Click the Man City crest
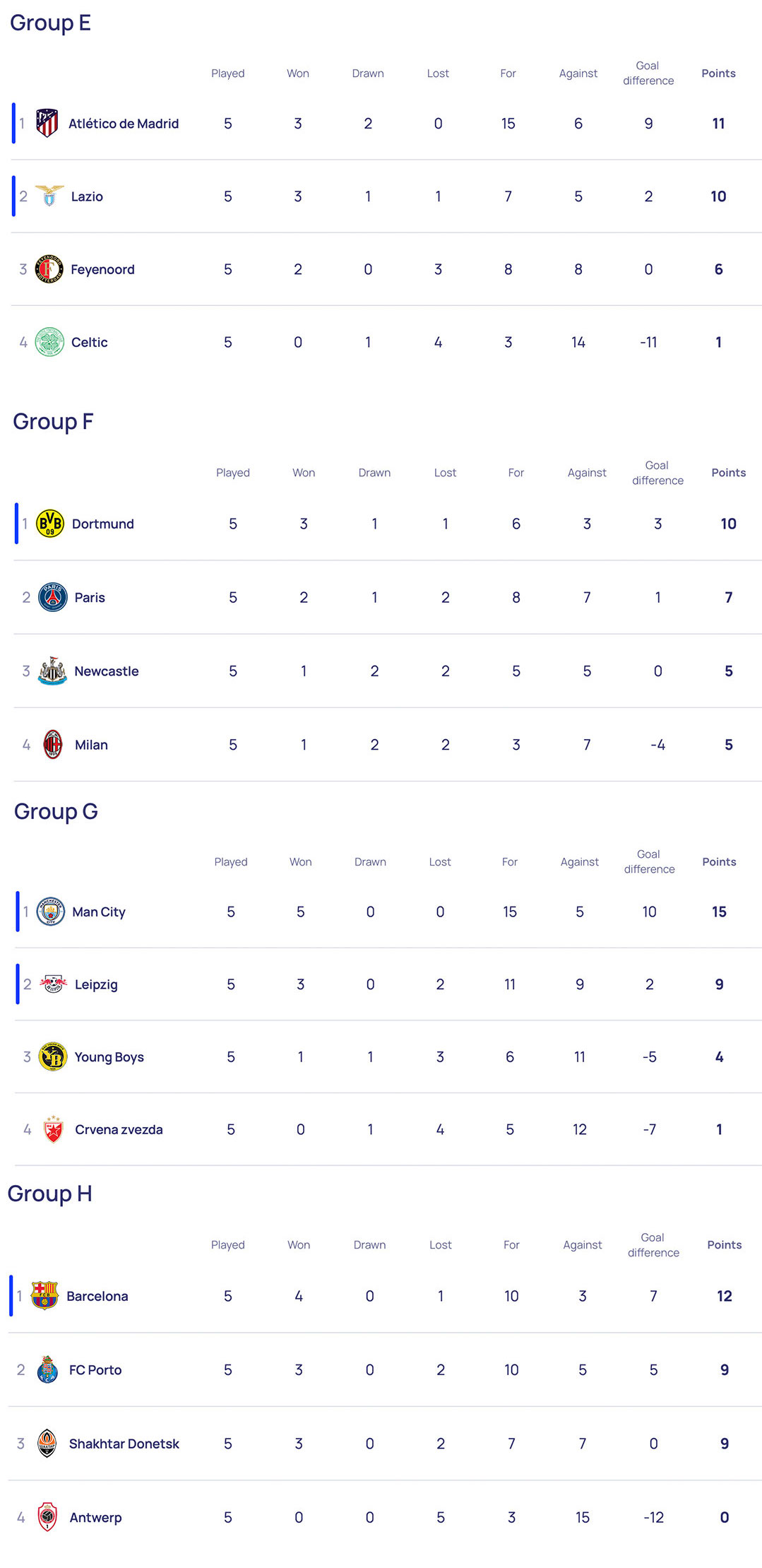The width and height of the screenshot is (762, 1568). pyautogui.click(x=51, y=912)
